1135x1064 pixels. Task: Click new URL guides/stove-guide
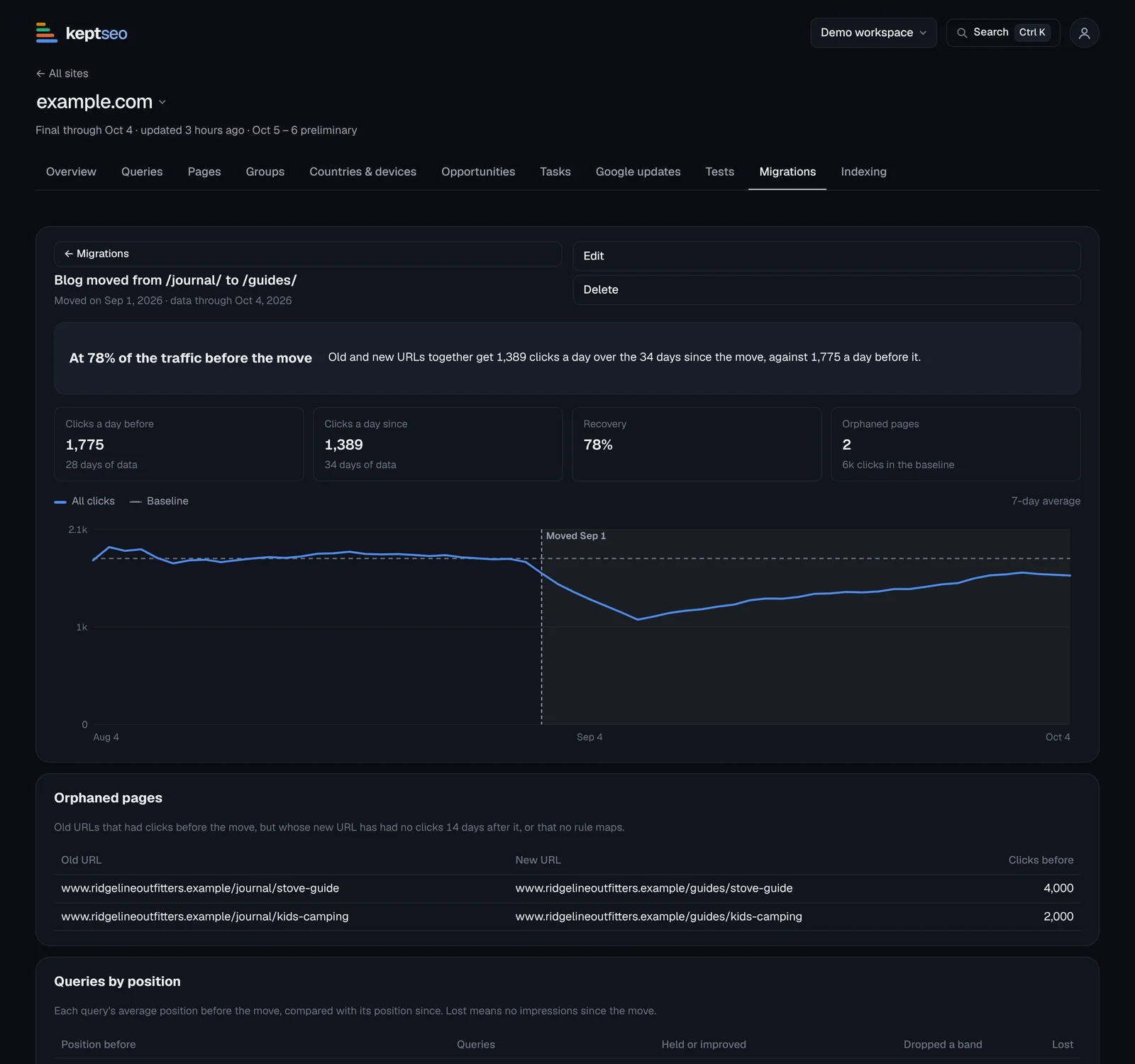tap(654, 889)
